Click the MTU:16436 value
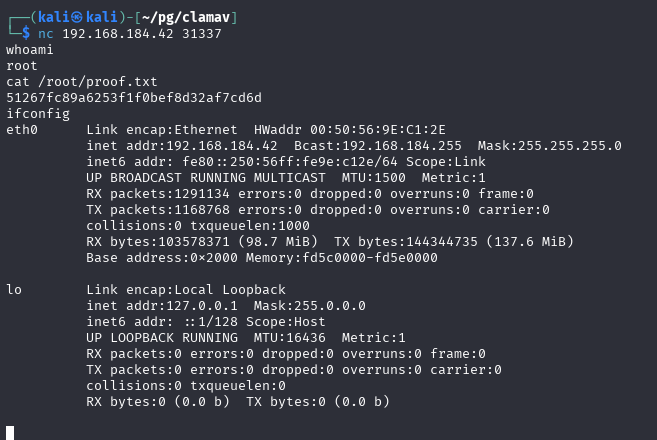Screen dimensions: 657x440 point(290,338)
